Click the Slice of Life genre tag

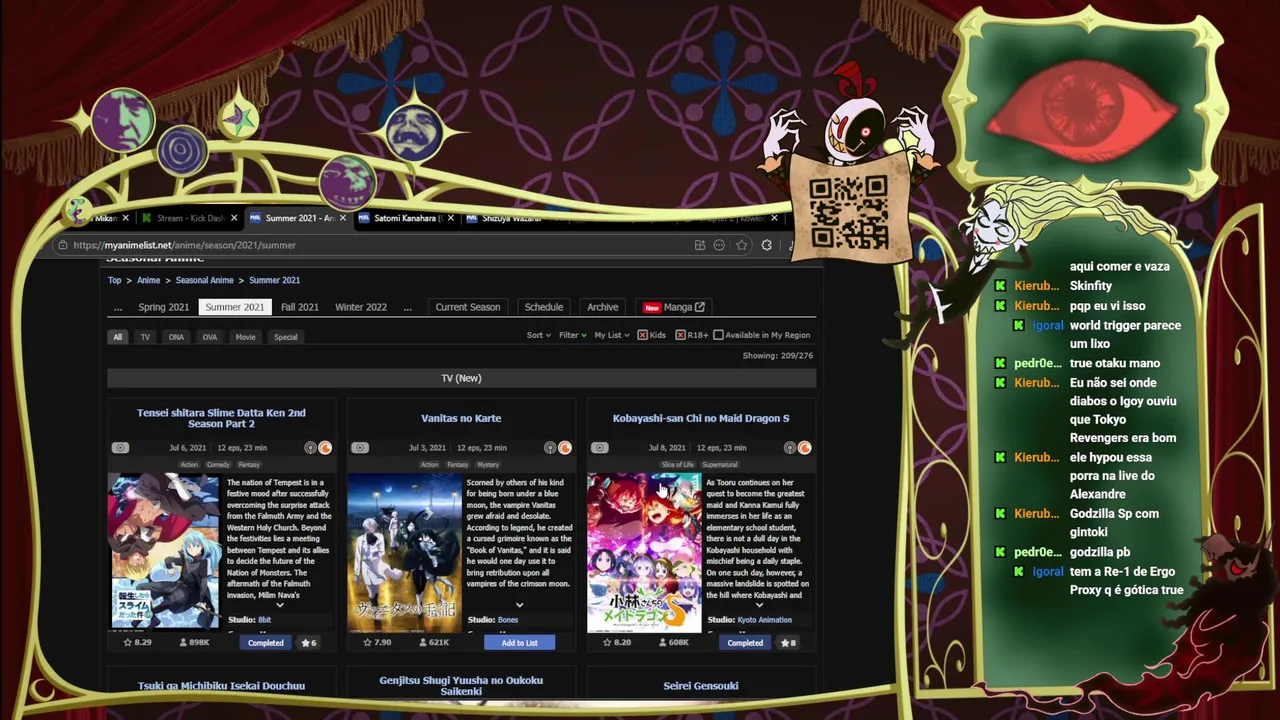click(x=678, y=465)
